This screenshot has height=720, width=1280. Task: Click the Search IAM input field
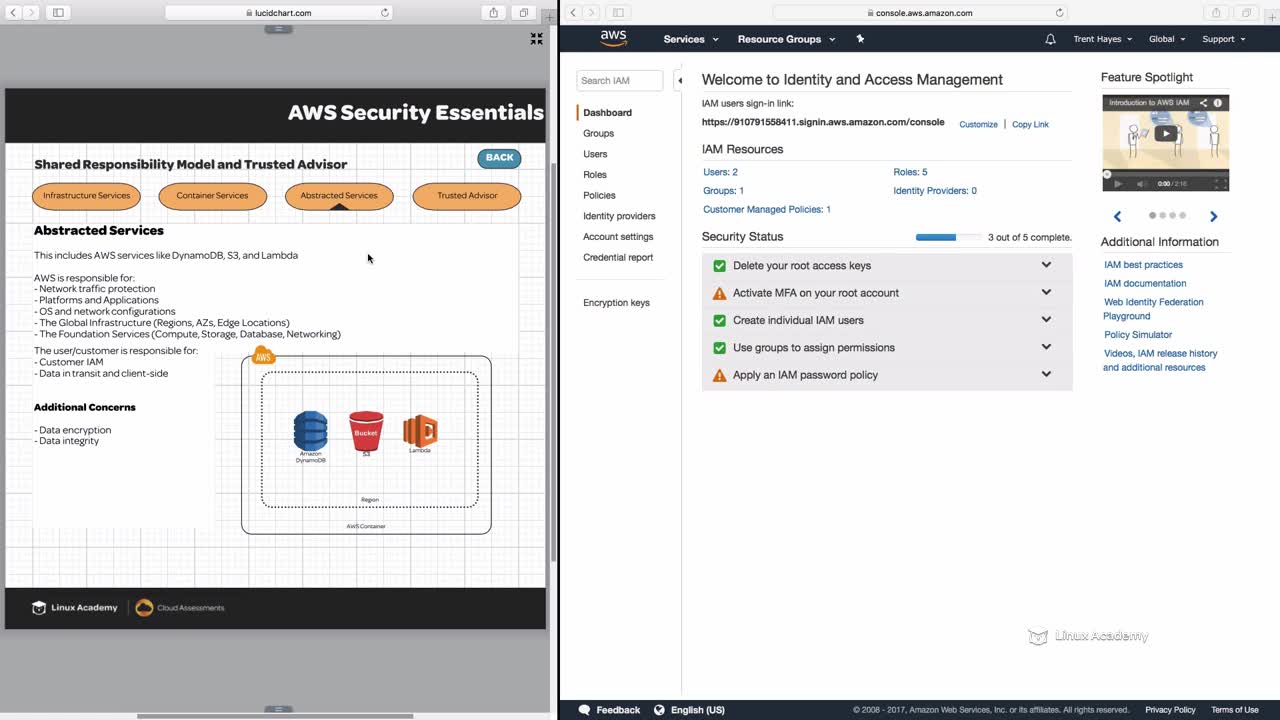tap(620, 81)
